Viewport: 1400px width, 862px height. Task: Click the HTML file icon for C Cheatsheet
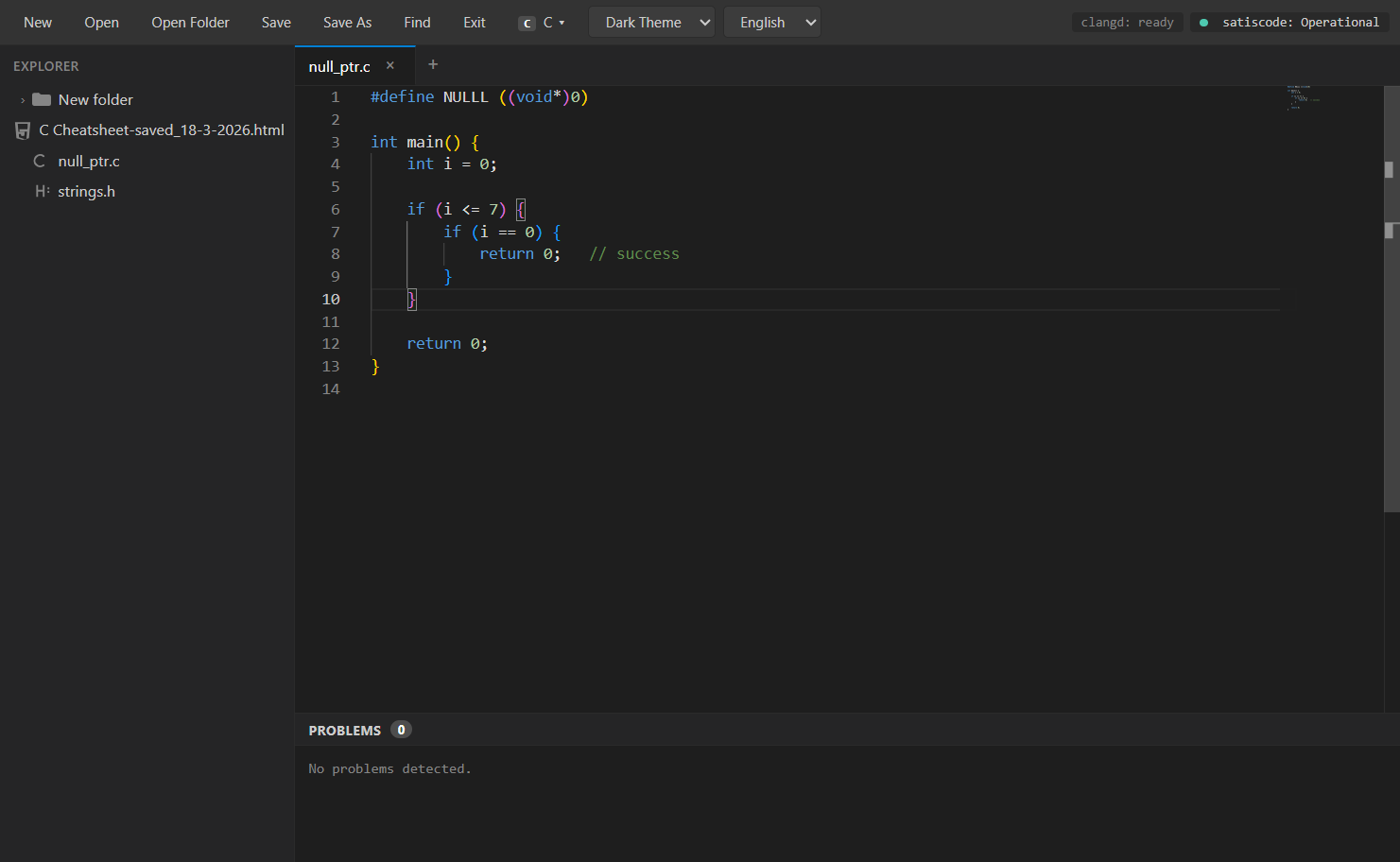point(23,130)
